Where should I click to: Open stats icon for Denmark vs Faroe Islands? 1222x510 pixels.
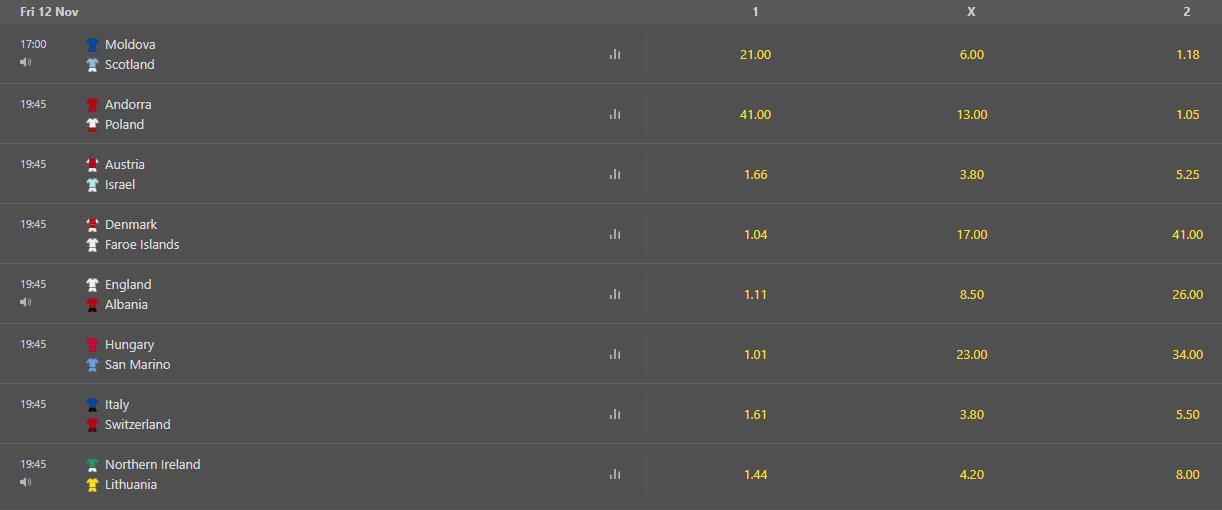tap(615, 234)
